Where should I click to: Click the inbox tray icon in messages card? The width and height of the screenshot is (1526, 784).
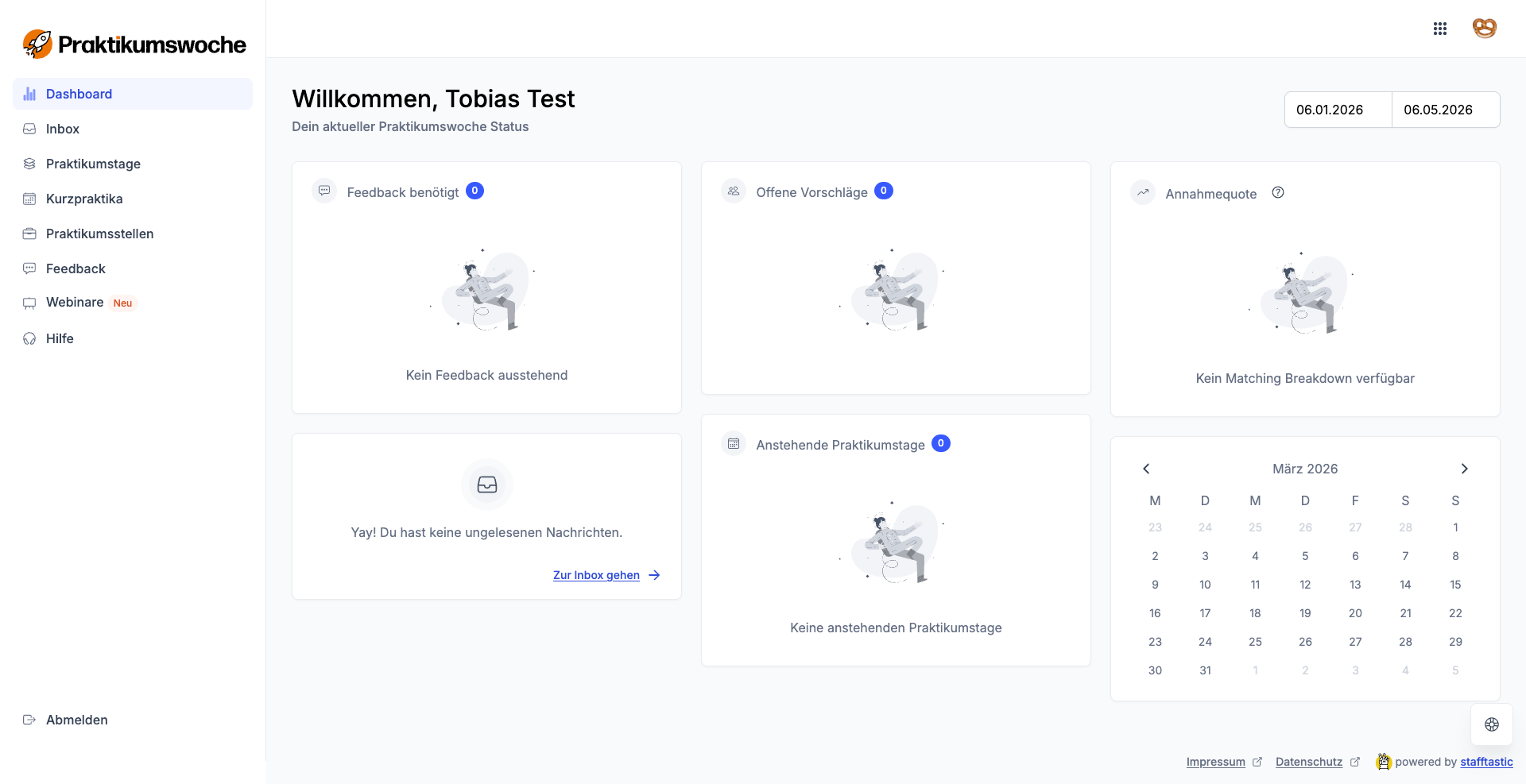486,485
